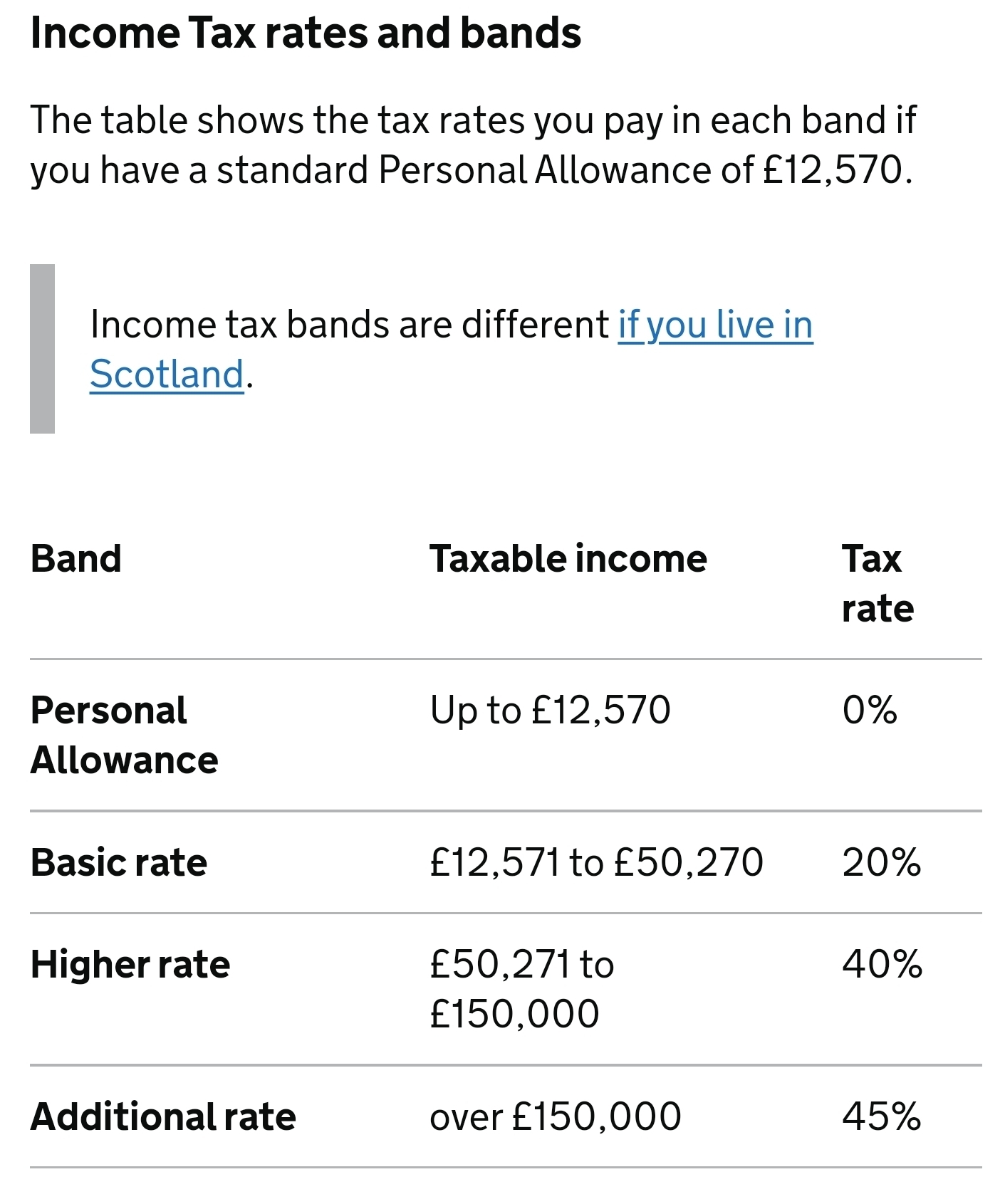Click the grey inset bar beside Scotland note
This screenshot has width=1005, height=1204.
point(42,349)
